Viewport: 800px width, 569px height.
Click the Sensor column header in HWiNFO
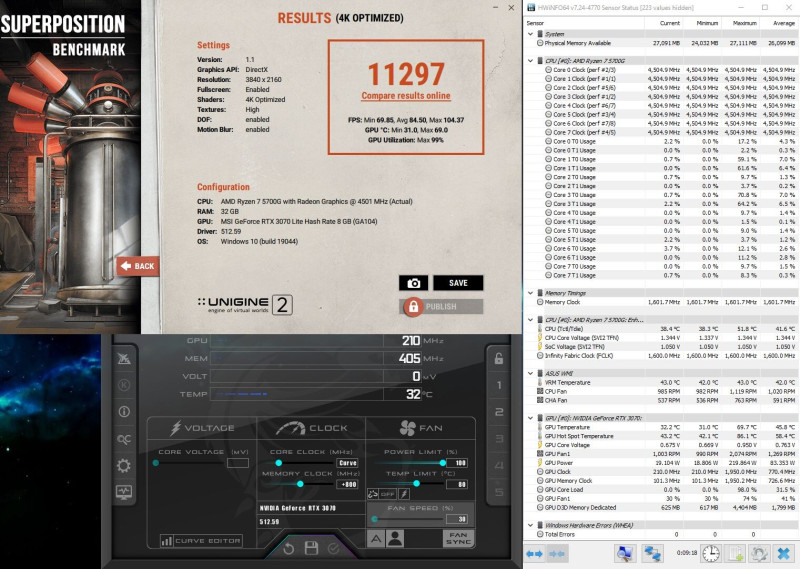click(585, 23)
